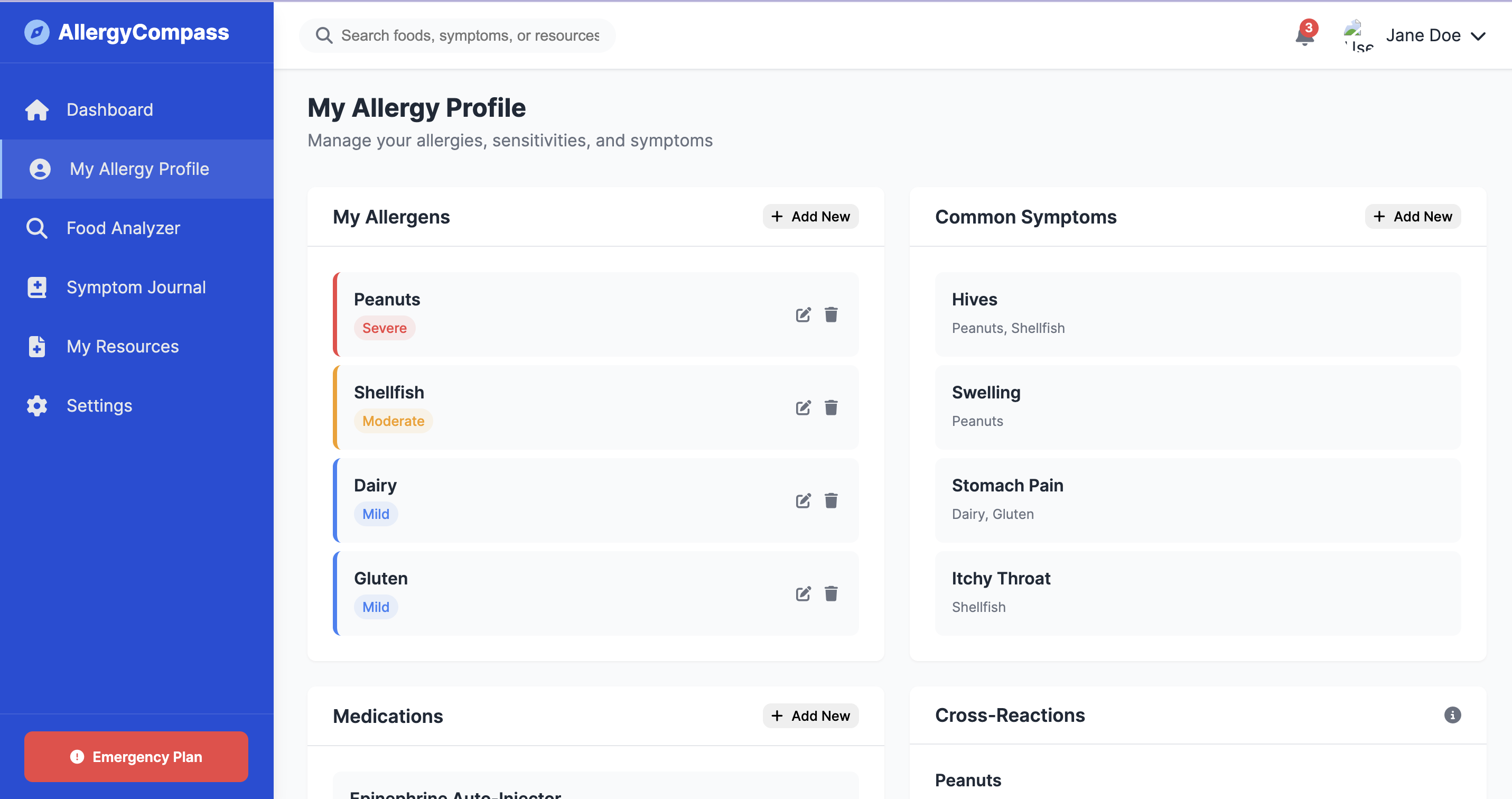Click the AllergyCompass compass logo
The width and height of the screenshot is (1512, 799).
(x=37, y=32)
